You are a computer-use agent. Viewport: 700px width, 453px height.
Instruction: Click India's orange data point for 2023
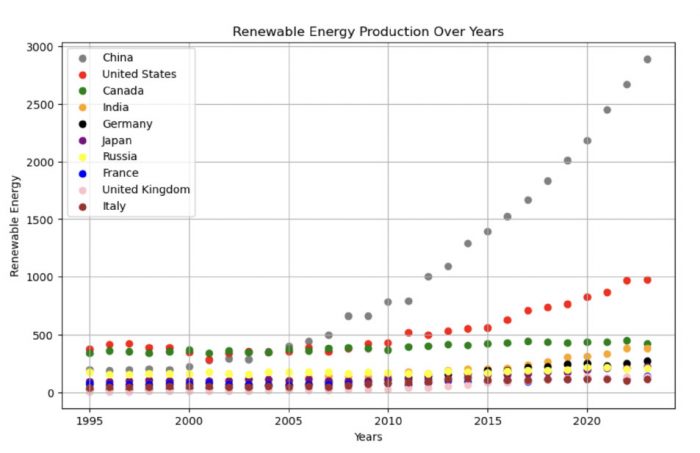647,349
